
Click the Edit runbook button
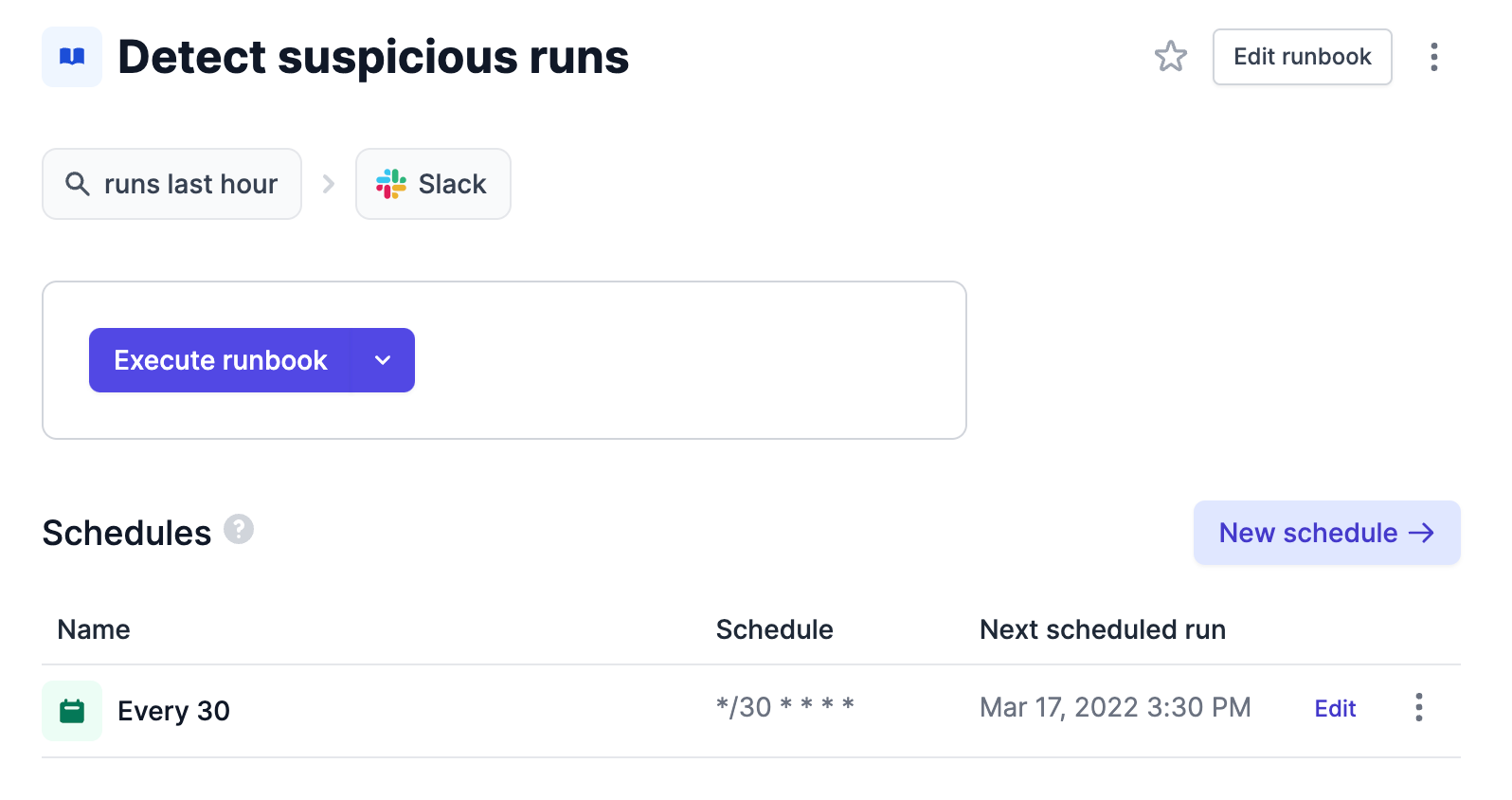point(1302,57)
